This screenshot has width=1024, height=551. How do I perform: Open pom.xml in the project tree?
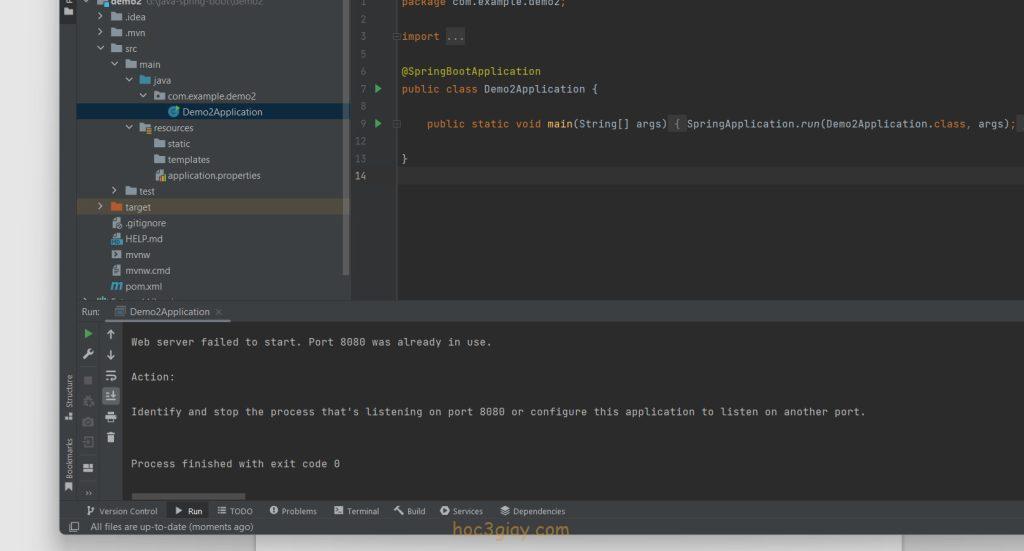point(143,286)
